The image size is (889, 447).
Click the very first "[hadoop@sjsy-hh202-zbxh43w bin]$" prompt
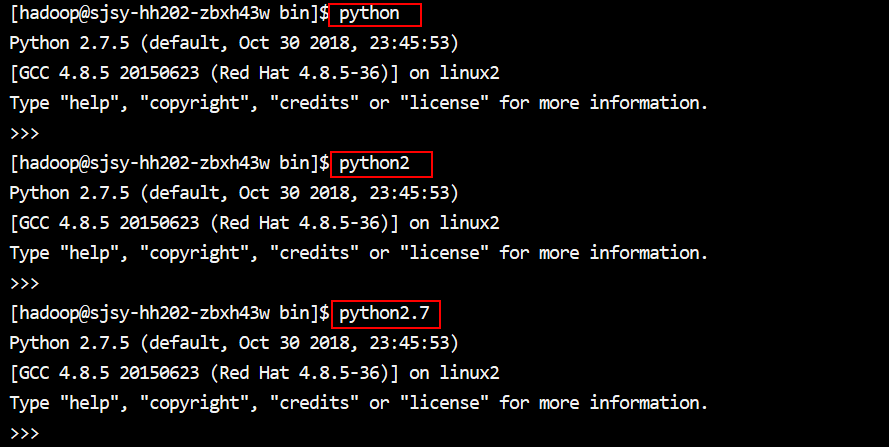[169, 14]
